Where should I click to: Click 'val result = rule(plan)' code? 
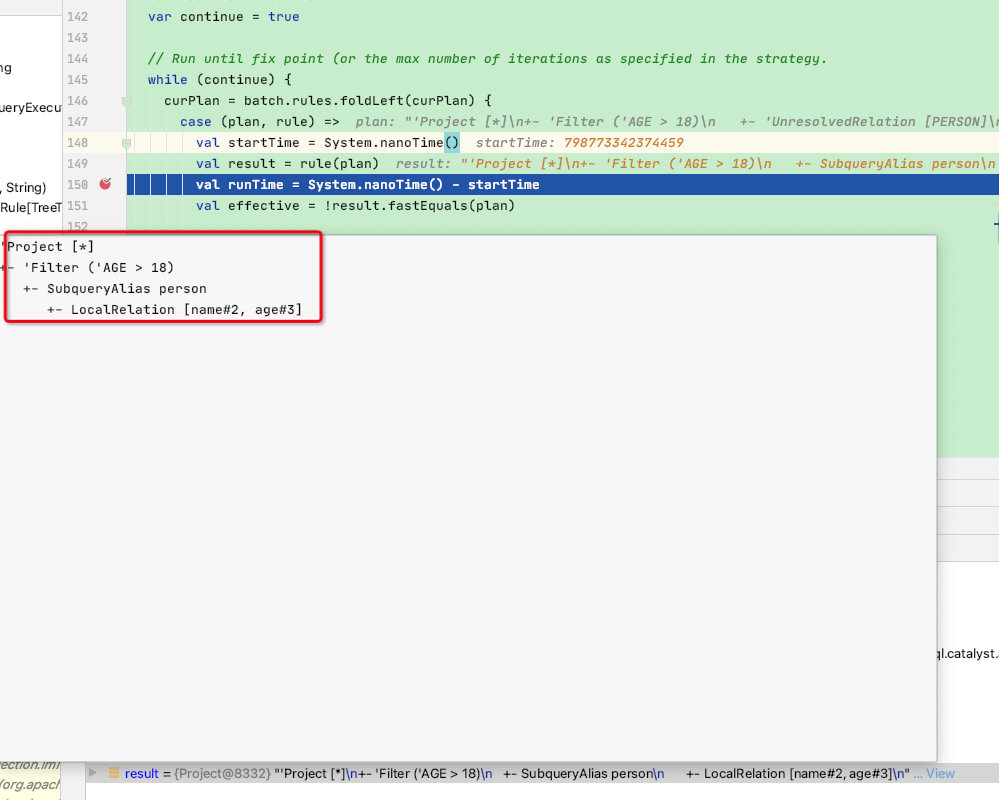[287, 164]
